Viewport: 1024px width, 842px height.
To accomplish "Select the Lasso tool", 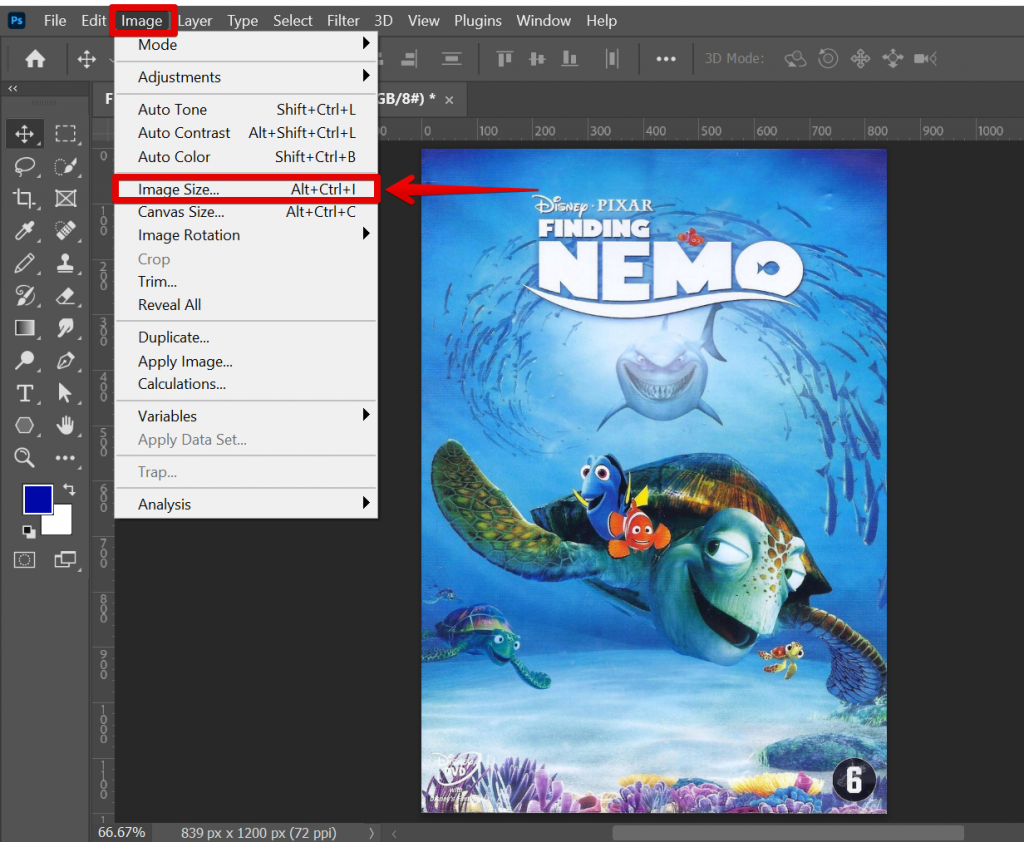I will (x=25, y=166).
